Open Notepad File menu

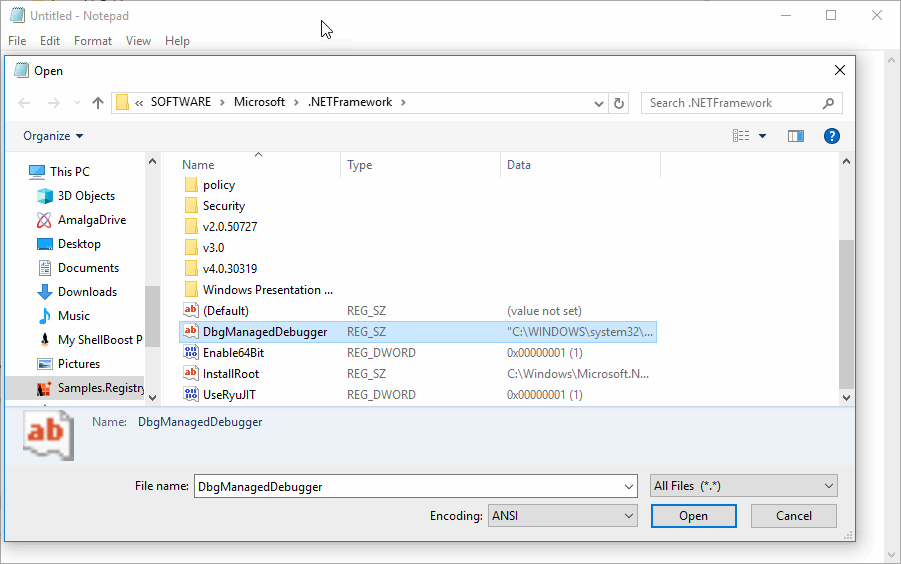point(17,41)
